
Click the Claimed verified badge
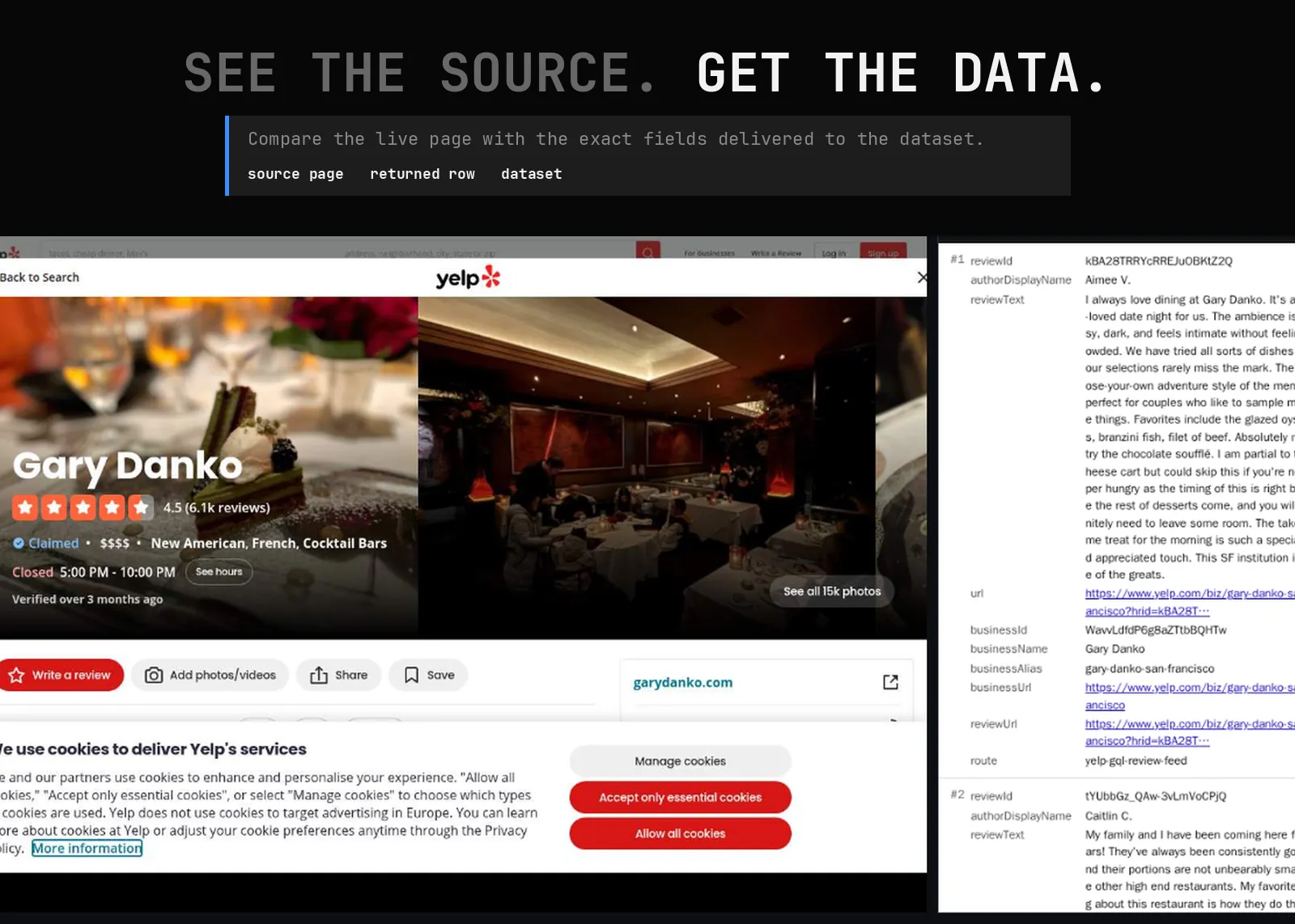pos(46,543)
